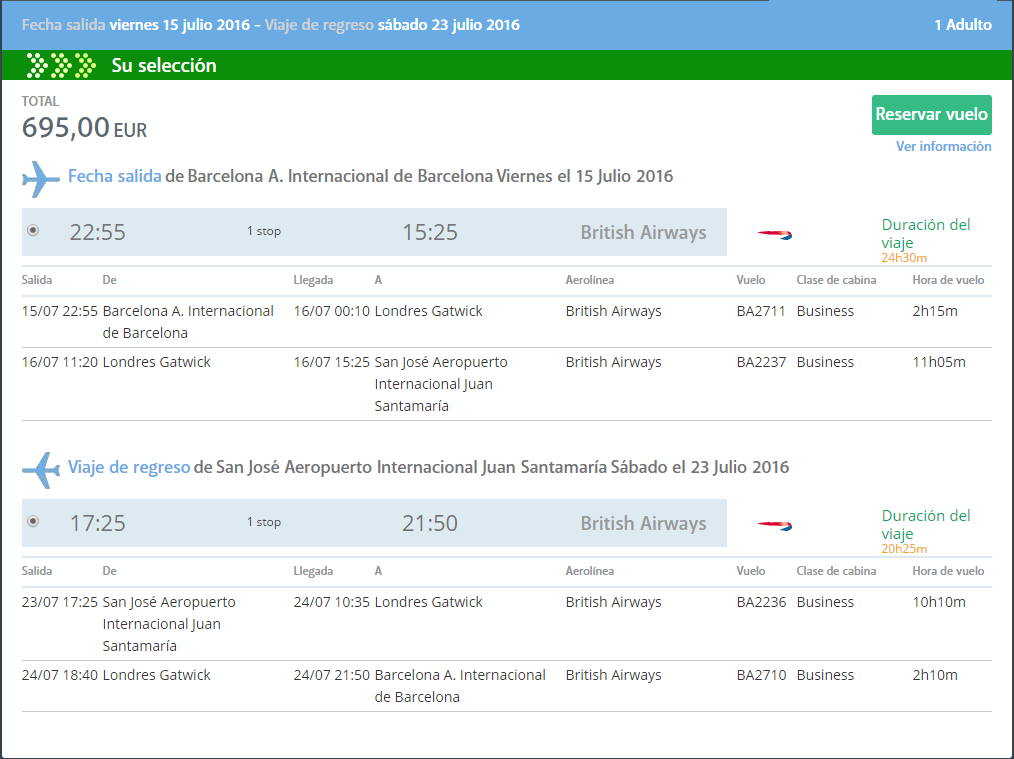Click the return trip airplane icon
The height and width of the screenshot is (759, 1014).
[x=41, y=470]
